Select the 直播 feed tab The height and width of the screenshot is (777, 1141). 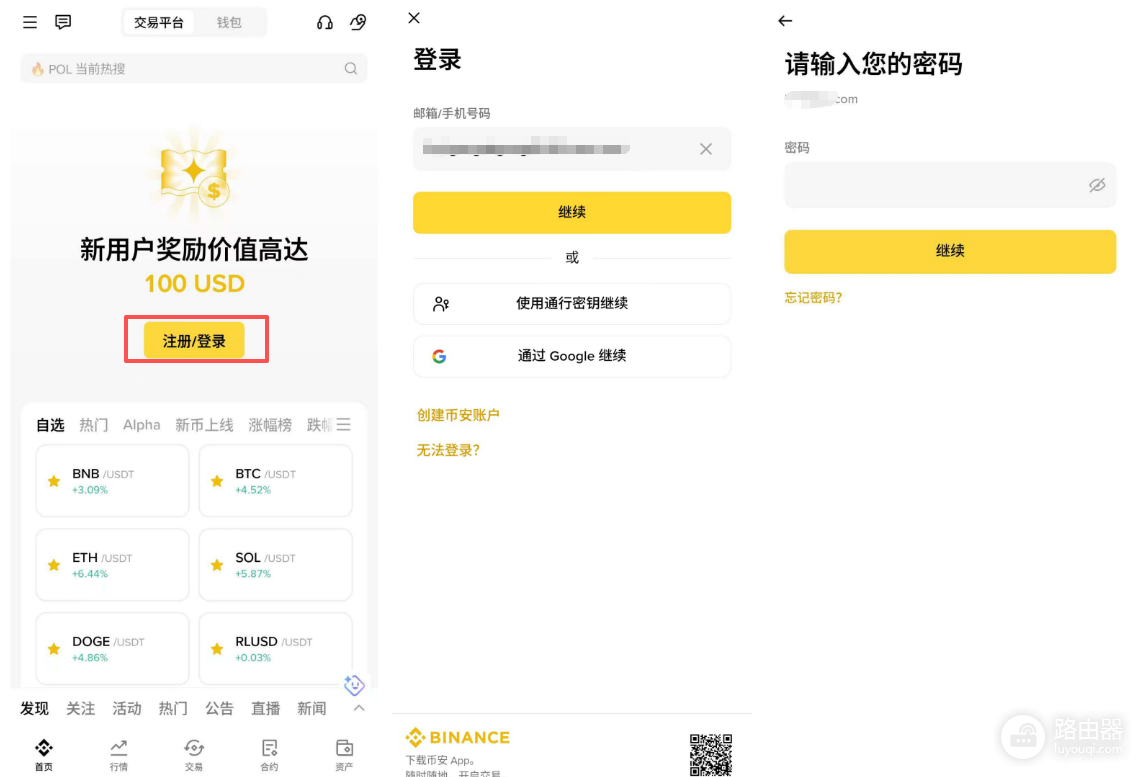[x=266, y=709]
